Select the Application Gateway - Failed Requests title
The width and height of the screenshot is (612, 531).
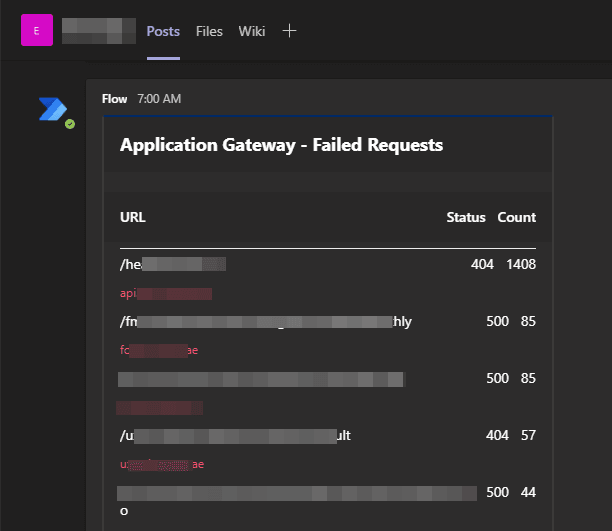(x=281, y=145)
